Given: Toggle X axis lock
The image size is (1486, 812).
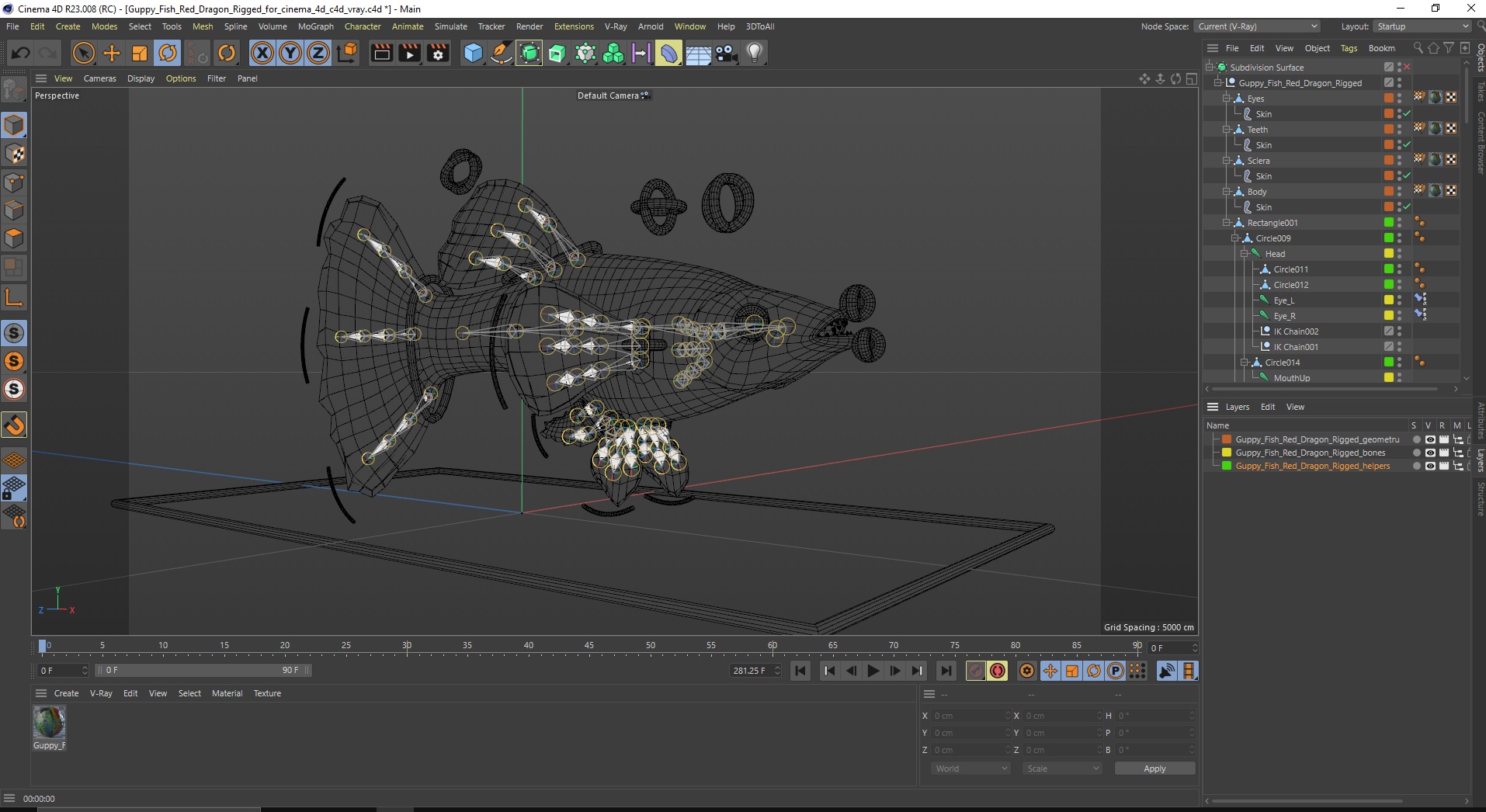Looking at the screenshot, I should point(262,53).
